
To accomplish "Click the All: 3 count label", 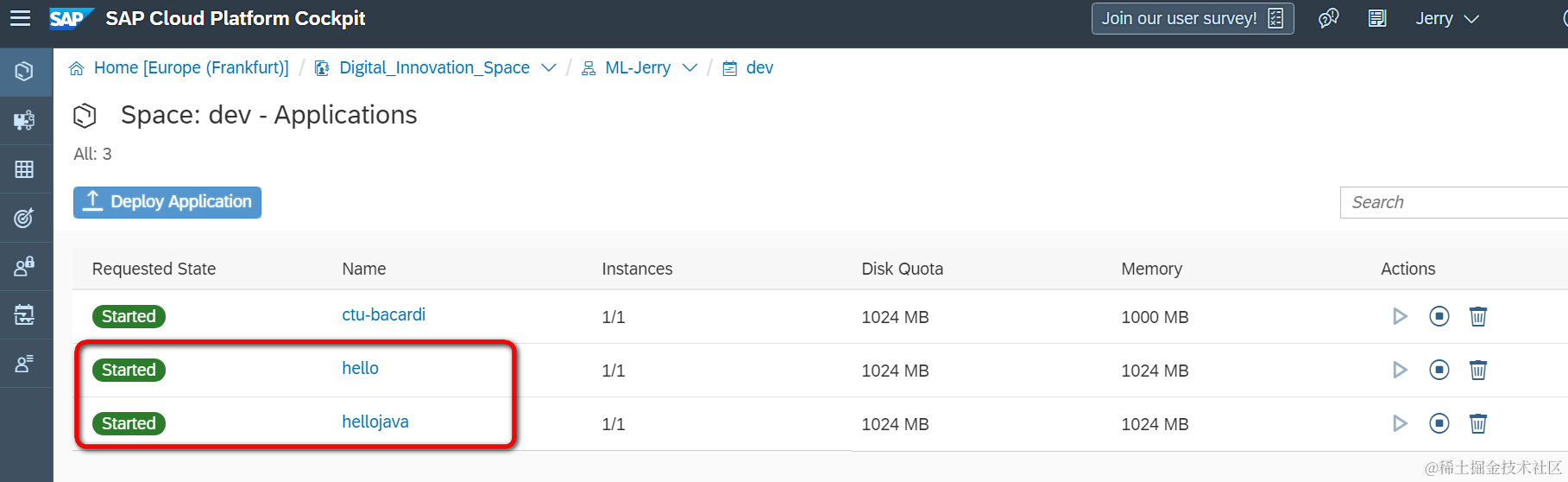I will click(92, 154).
